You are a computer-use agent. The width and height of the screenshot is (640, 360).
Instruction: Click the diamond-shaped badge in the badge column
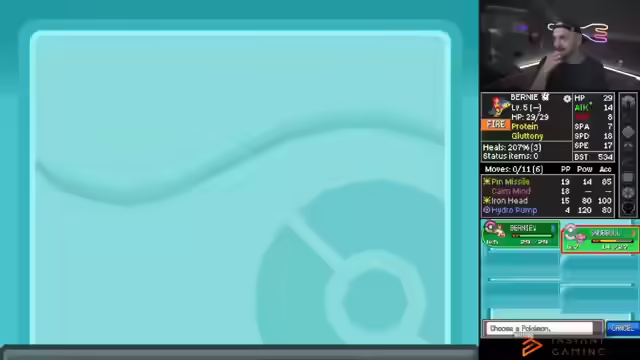(x=628, y=132)
